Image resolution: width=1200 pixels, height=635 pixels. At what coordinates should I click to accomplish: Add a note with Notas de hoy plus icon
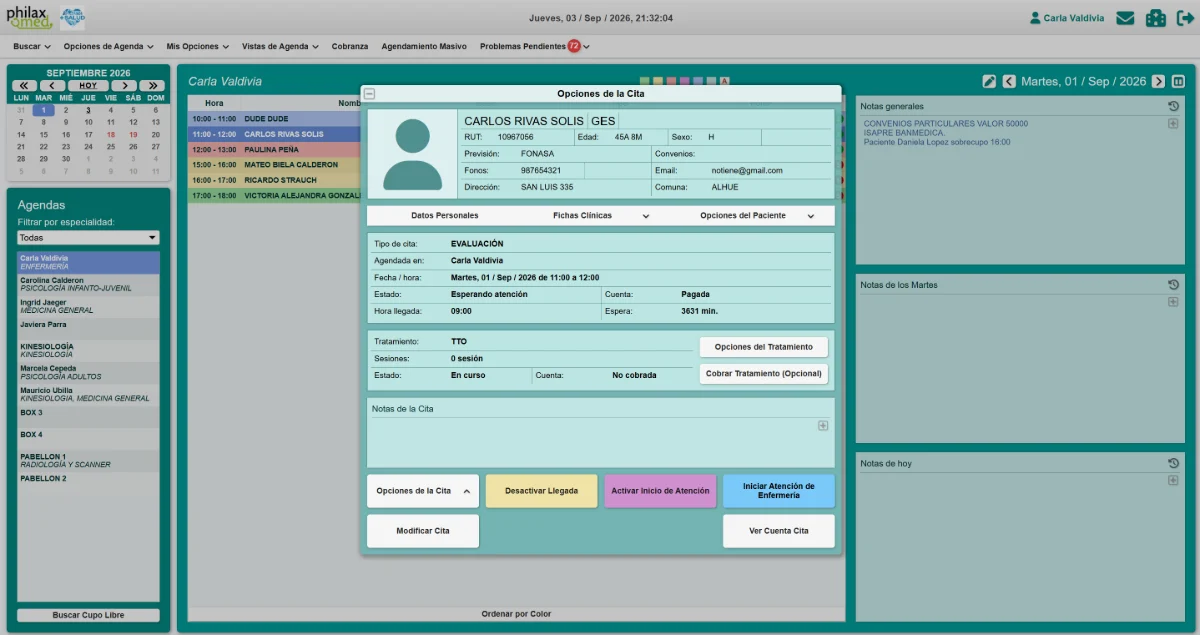click(1173, 481)
